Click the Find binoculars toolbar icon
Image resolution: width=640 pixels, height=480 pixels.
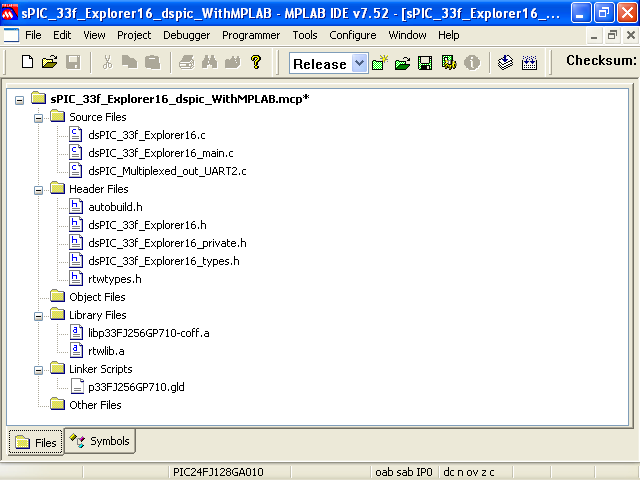[209, 62]
